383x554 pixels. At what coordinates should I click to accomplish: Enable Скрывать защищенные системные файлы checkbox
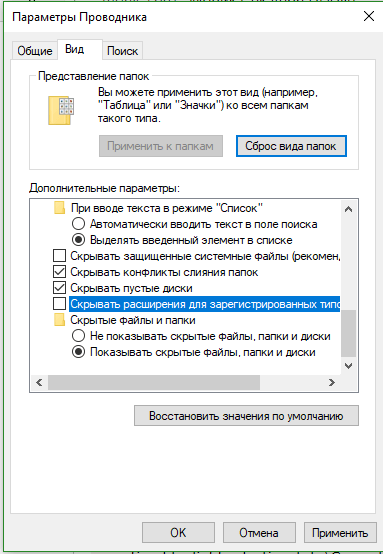59,256
